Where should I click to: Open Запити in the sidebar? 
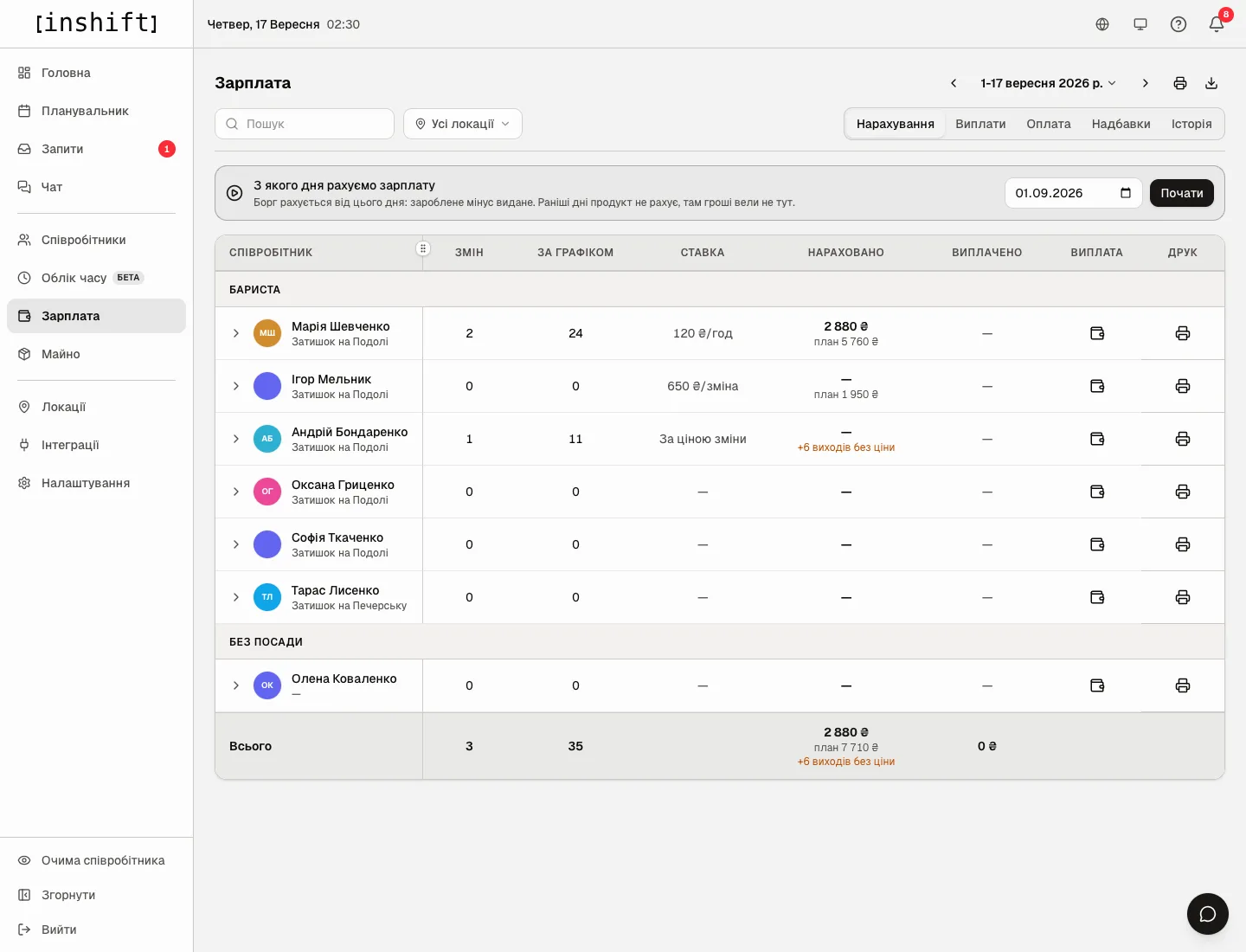[x=96, y=149]
